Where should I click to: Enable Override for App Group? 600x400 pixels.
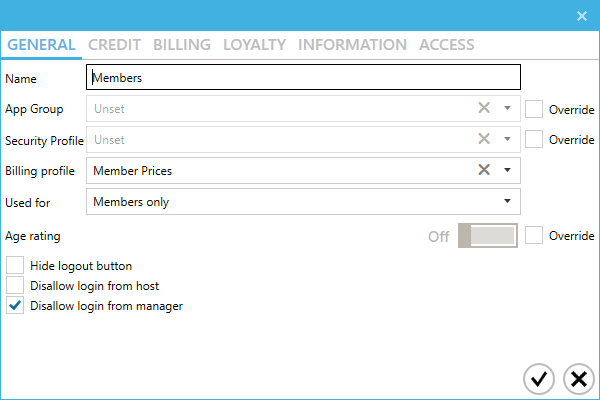click(x=534, y=109)
